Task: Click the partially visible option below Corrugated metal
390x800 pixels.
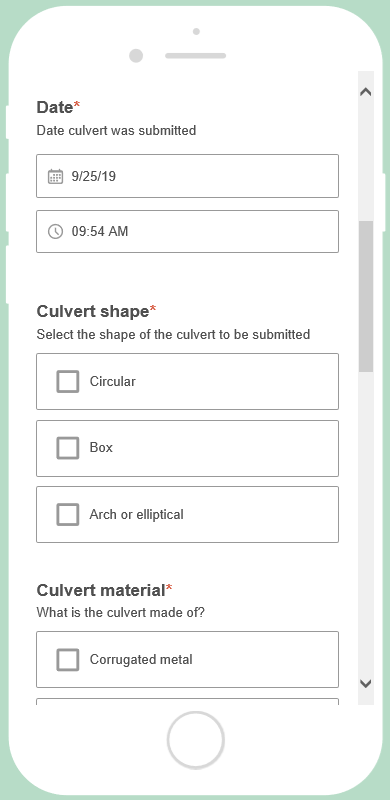Action: click(x=187, y=702)
